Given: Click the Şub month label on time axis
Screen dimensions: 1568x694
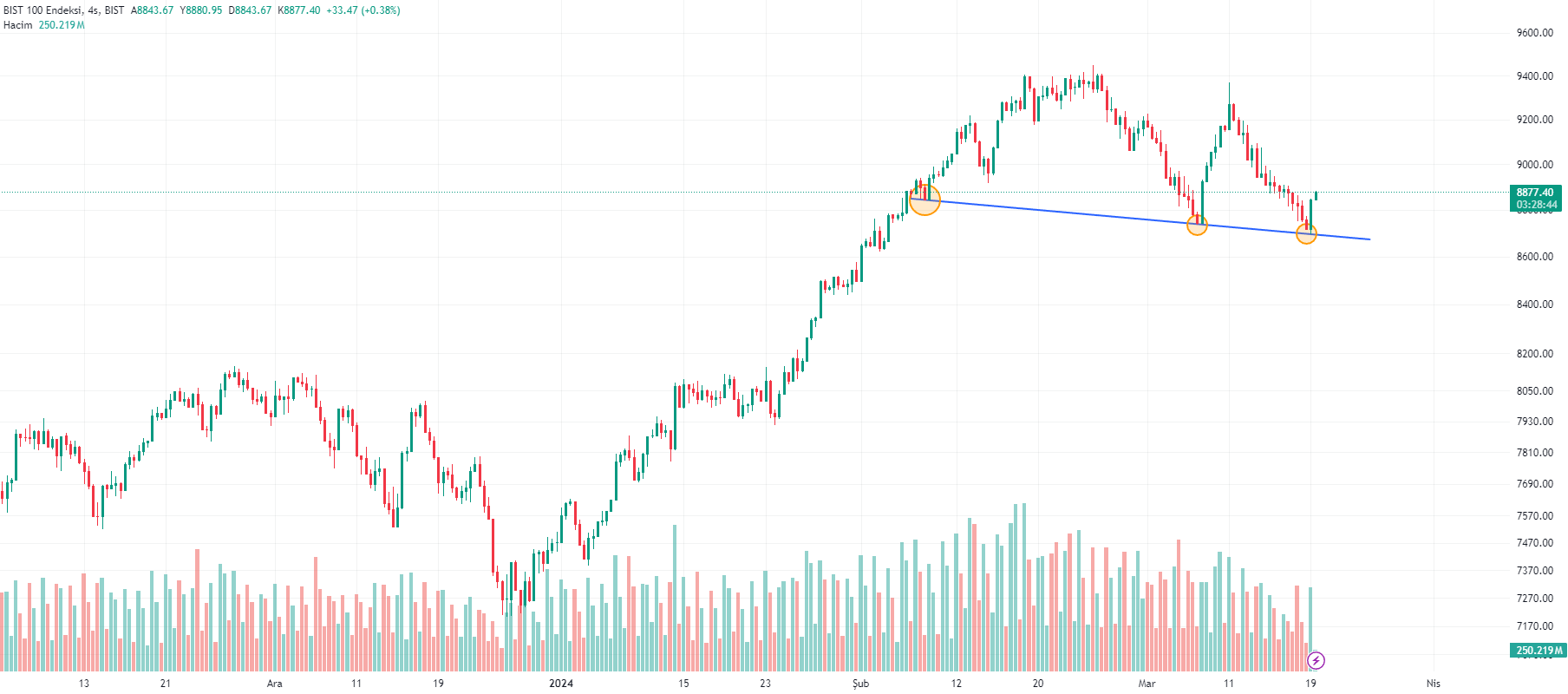Looking at the screenshot, I should click(x=860, y=684).
